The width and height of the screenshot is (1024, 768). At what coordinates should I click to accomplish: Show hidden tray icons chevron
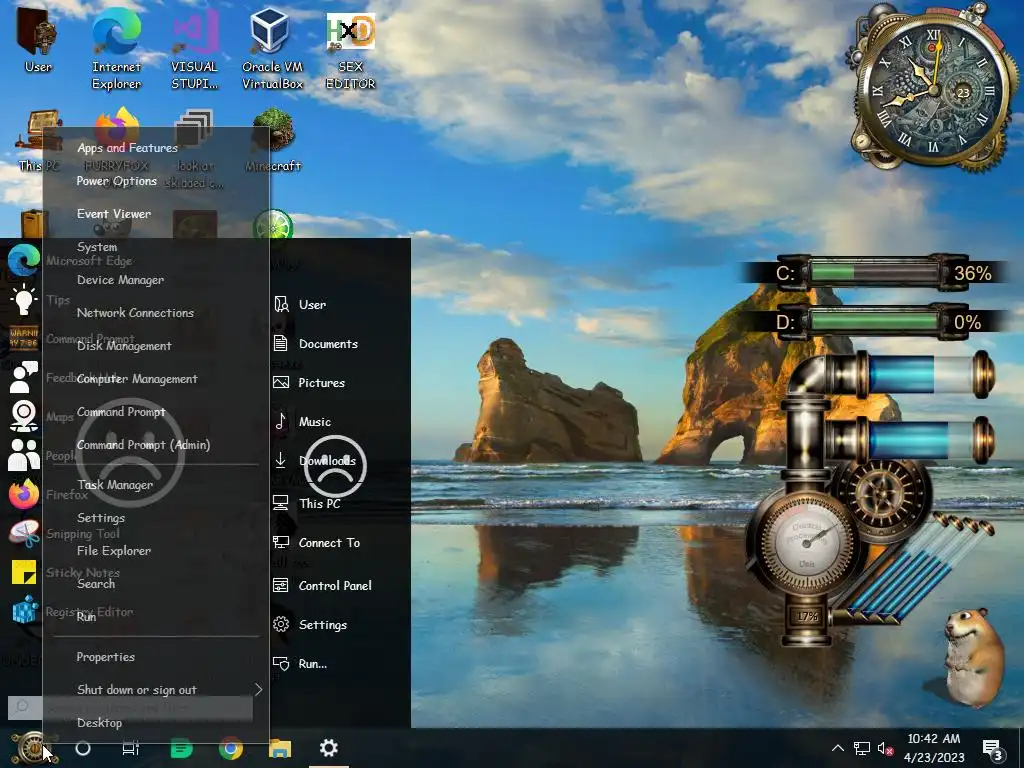(837, 748)
